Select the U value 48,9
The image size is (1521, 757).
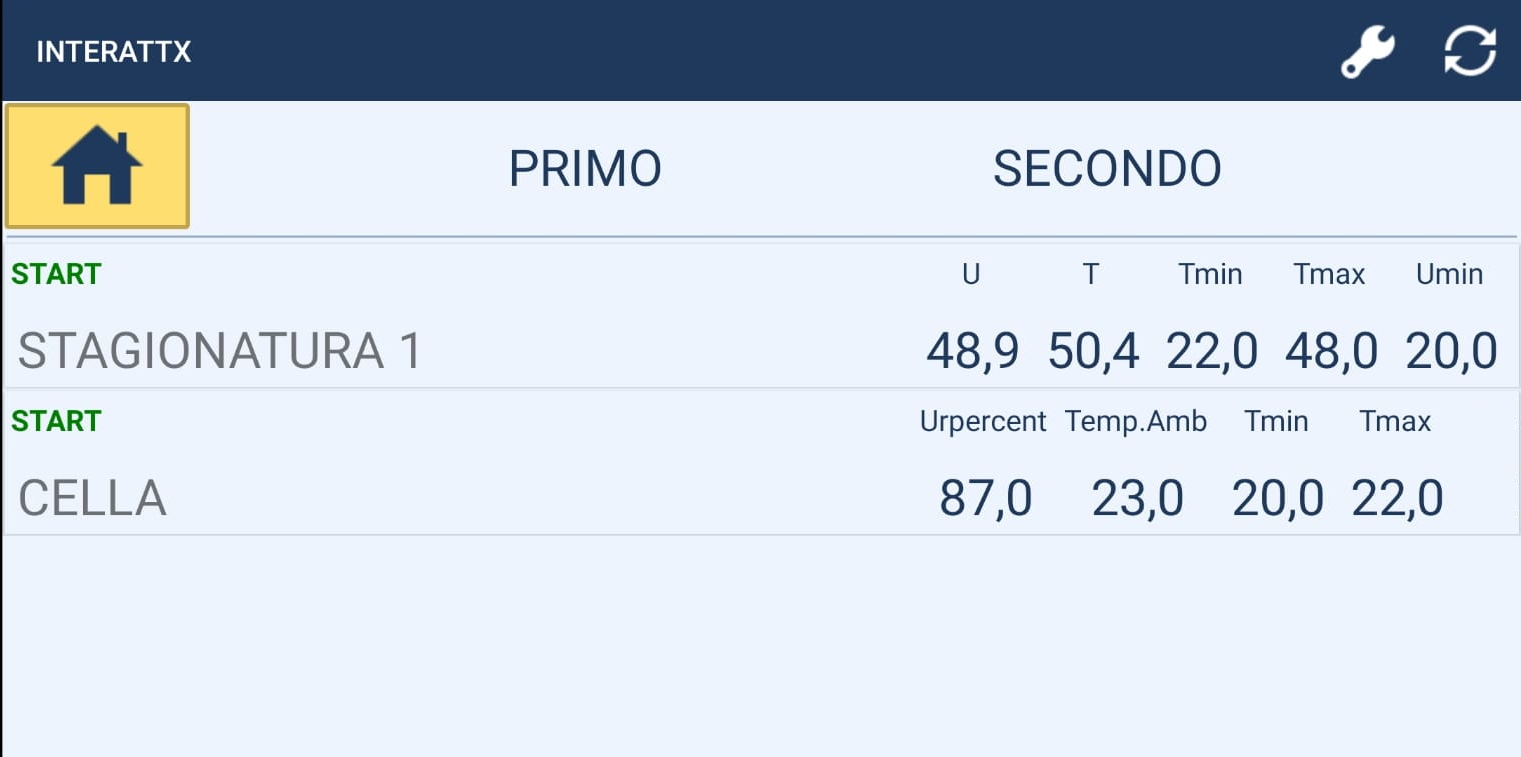click(x=972, y=351)
